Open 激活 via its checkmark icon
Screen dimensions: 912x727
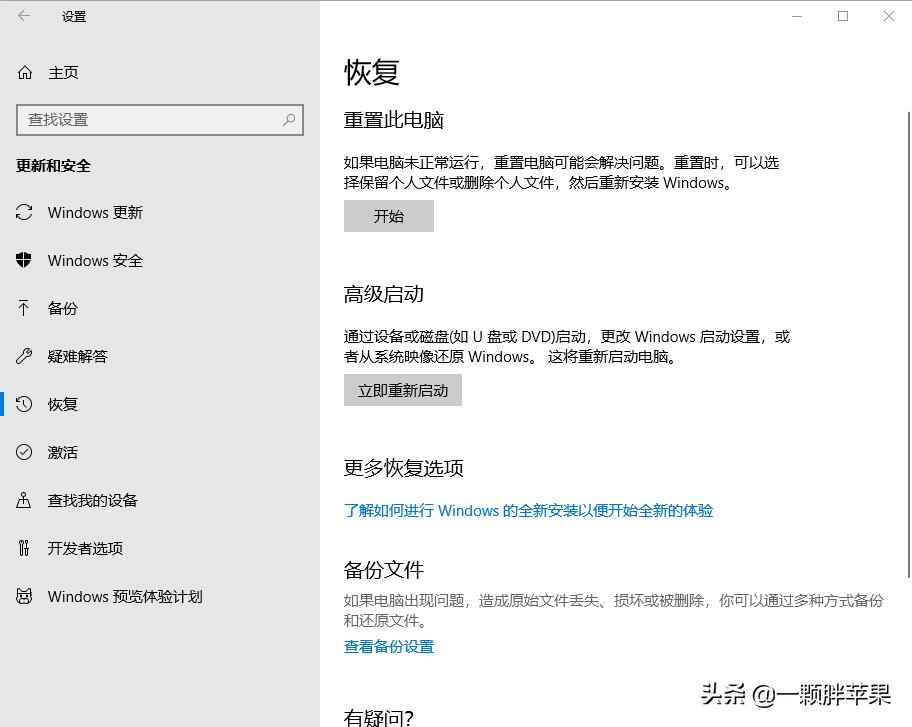click(25, 453)
